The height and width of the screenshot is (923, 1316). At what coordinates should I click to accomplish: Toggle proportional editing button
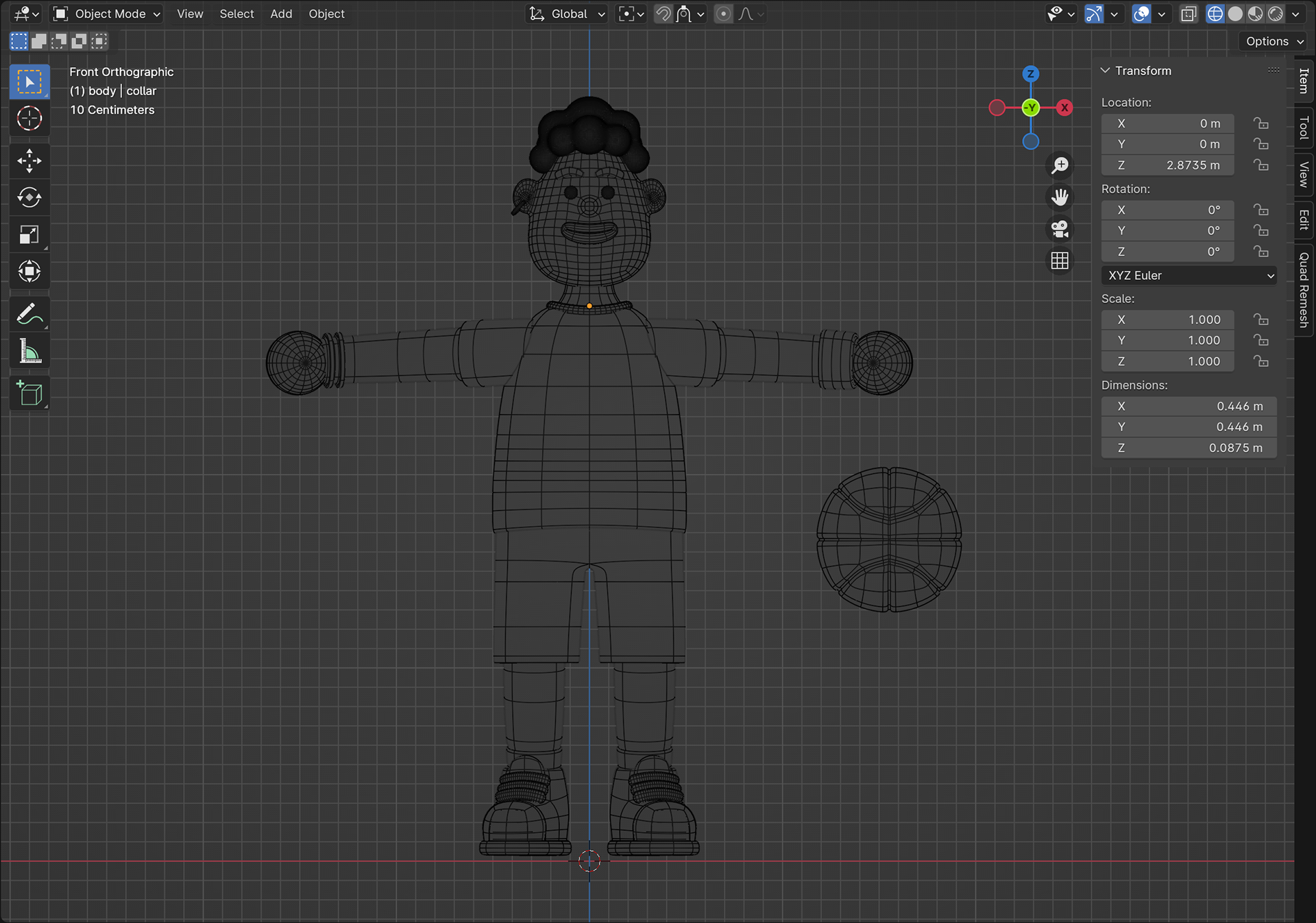click(x=723, y=14)
